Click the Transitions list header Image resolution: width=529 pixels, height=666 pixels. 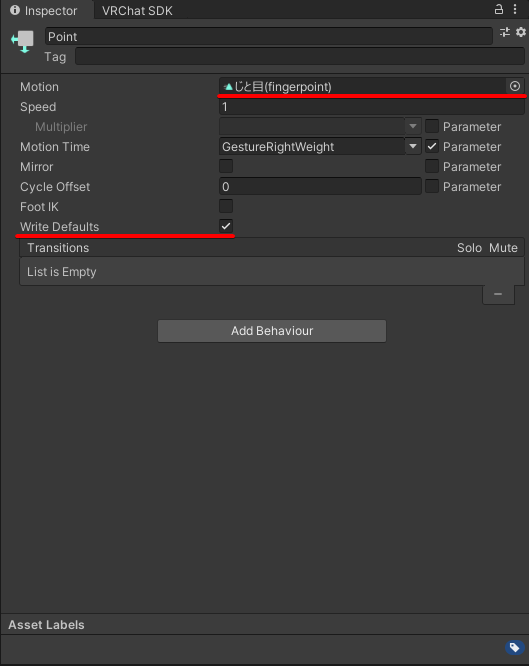pyautogui.click(x=272, y=248)
